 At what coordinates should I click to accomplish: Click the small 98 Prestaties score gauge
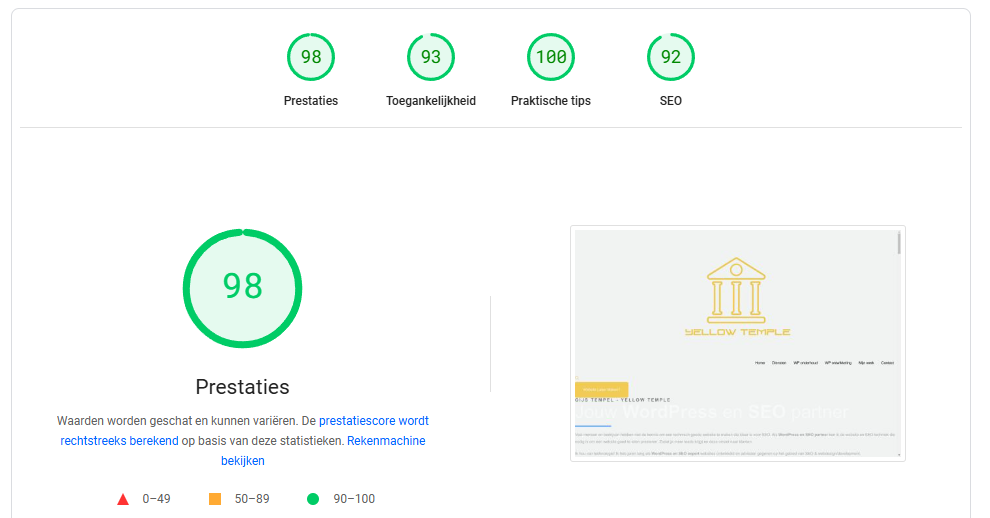311,57
